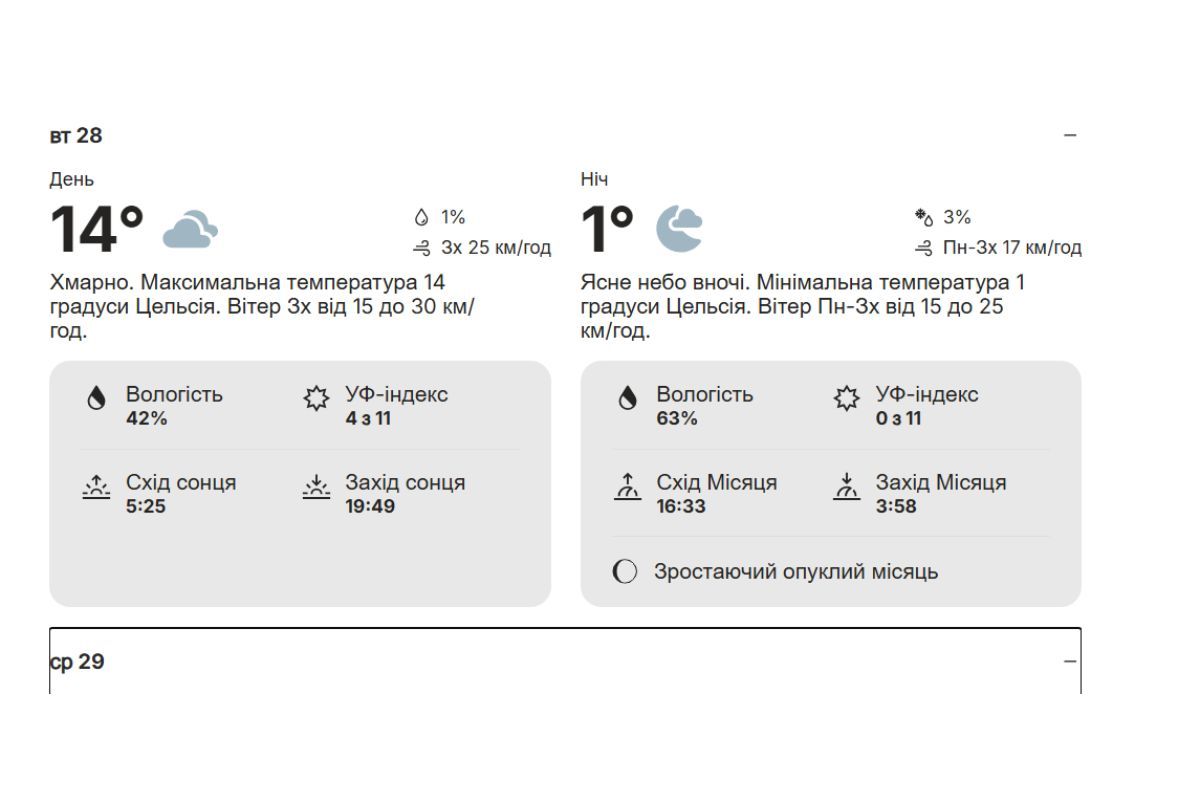Image resolution: width=1200 pixels, height=800 pixels.
Task: Click the clear night moon icon
Action: click(679, 229)
